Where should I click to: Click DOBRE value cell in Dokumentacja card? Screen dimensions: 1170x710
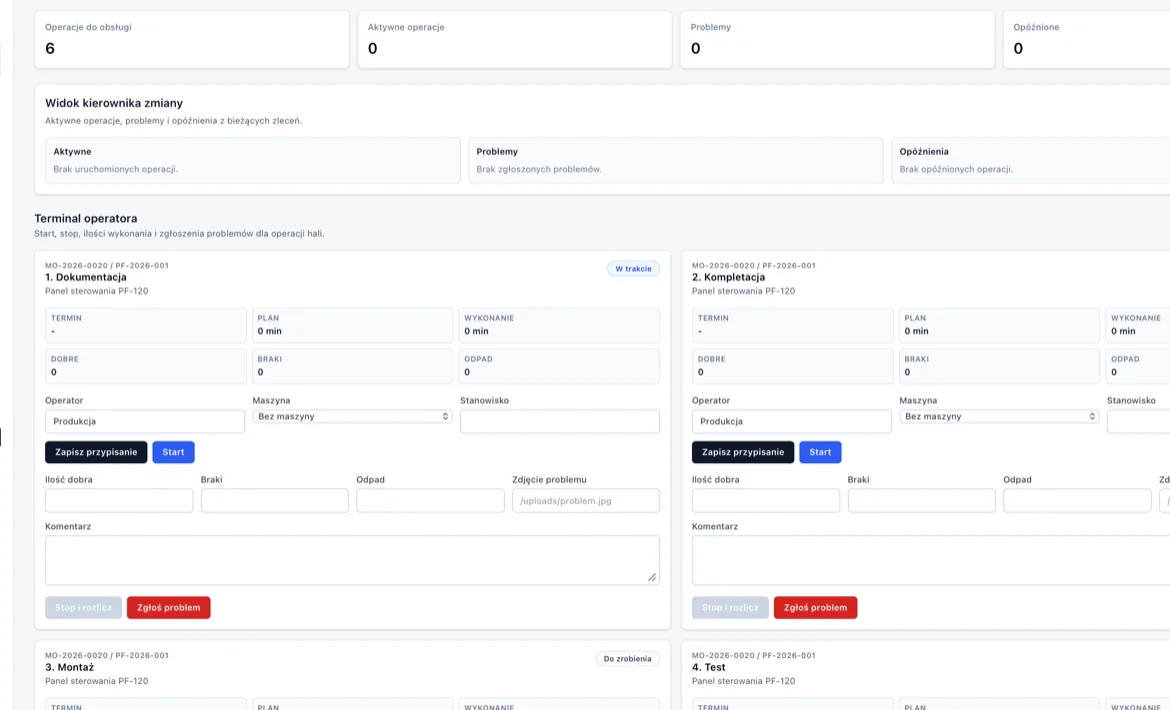tap(146, 366)
